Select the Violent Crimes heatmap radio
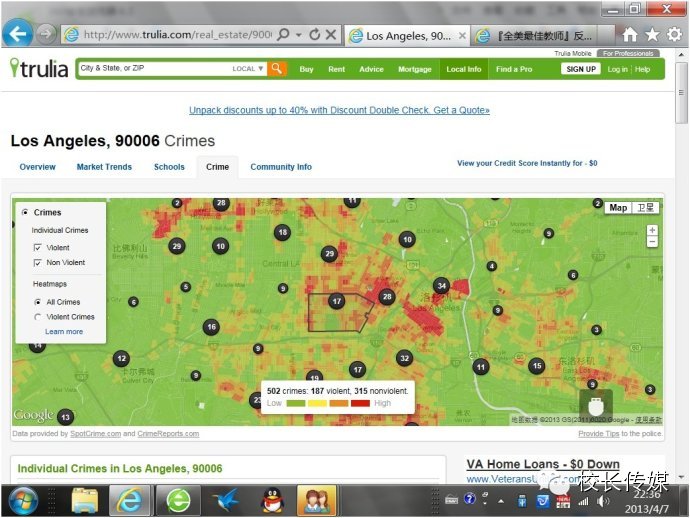This screenshot has height=518, width=690. [x=37, y=317]
